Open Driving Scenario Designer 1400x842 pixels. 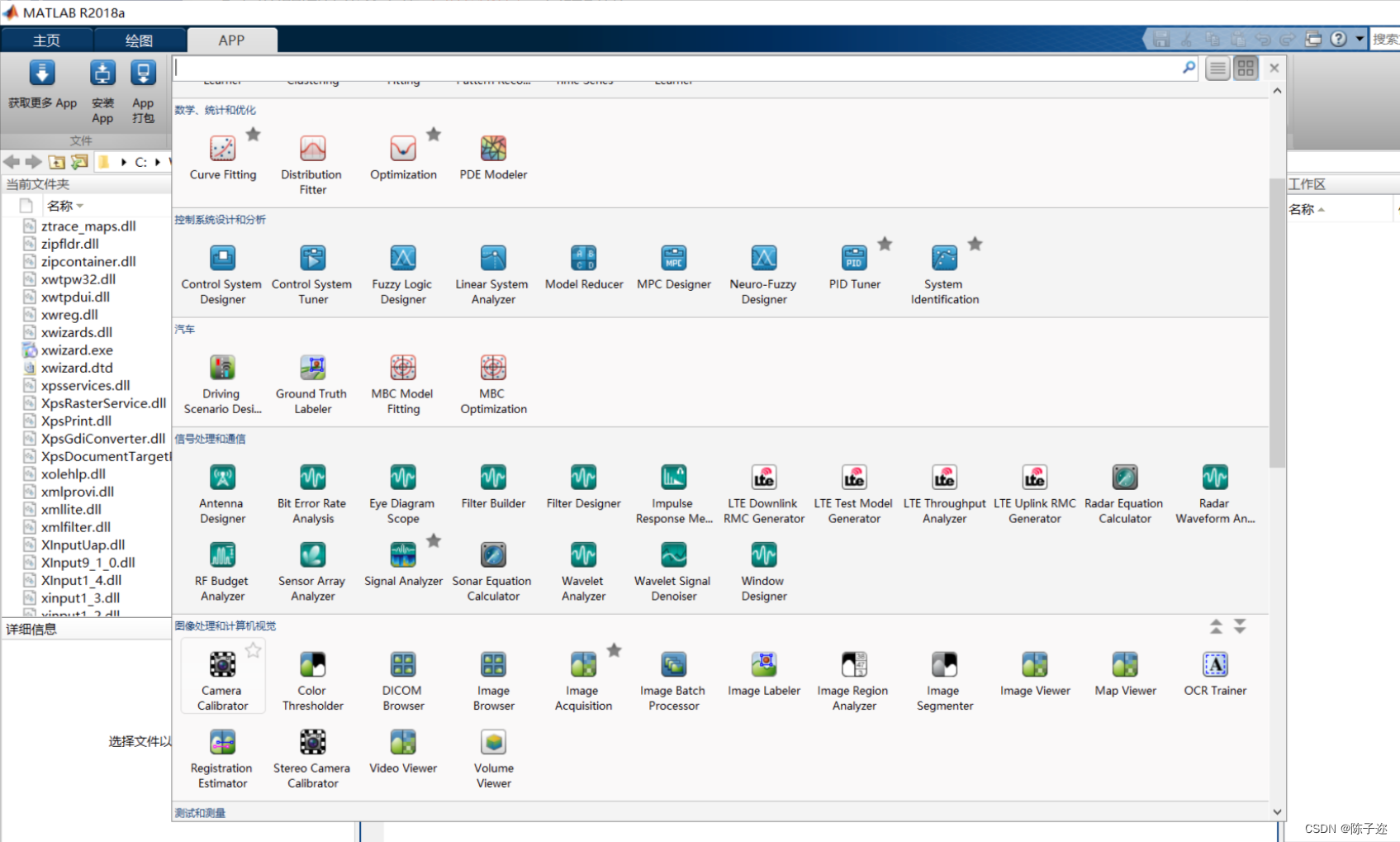pyautogui.click(x=222, y=384)
